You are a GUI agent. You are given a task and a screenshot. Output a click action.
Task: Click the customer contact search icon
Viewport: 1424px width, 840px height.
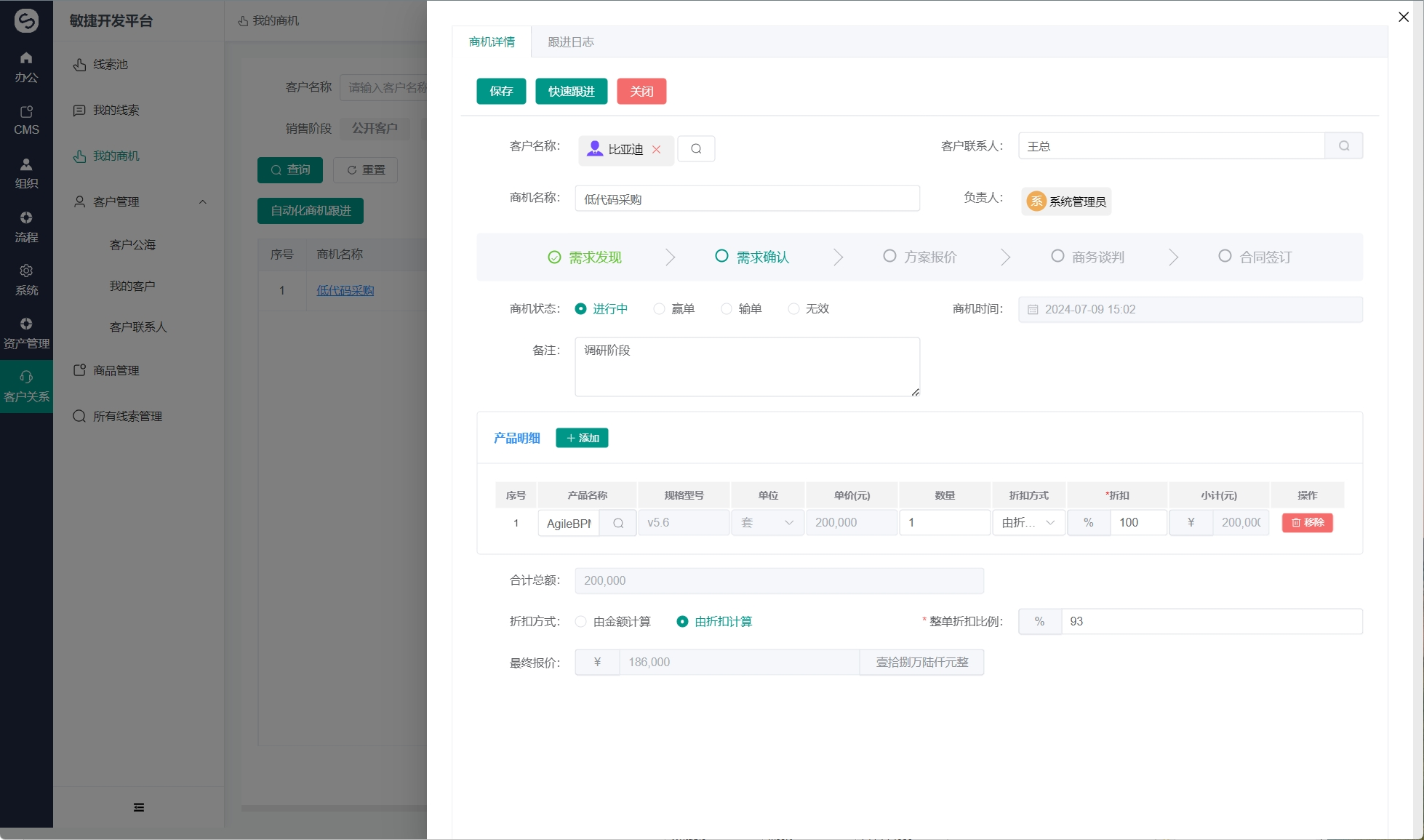pos(1343,146)
